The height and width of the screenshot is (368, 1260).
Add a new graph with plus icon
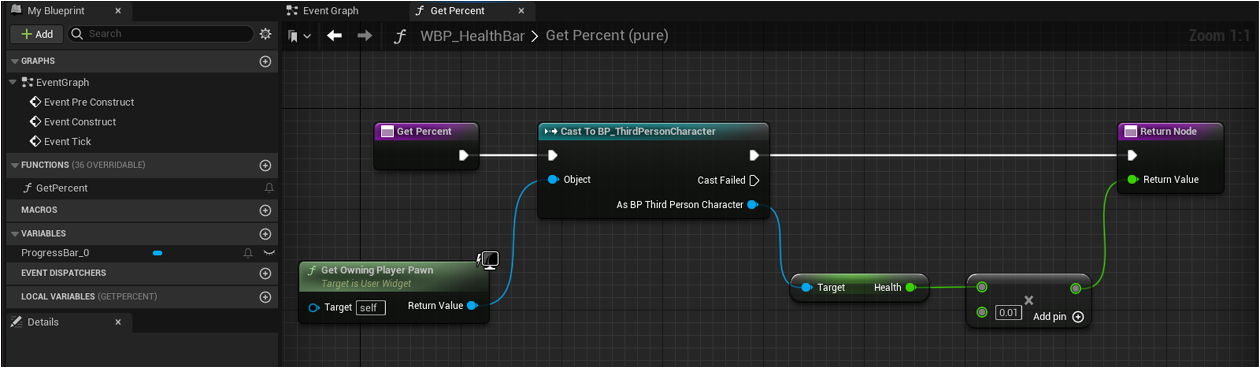(x=265, y=61)
